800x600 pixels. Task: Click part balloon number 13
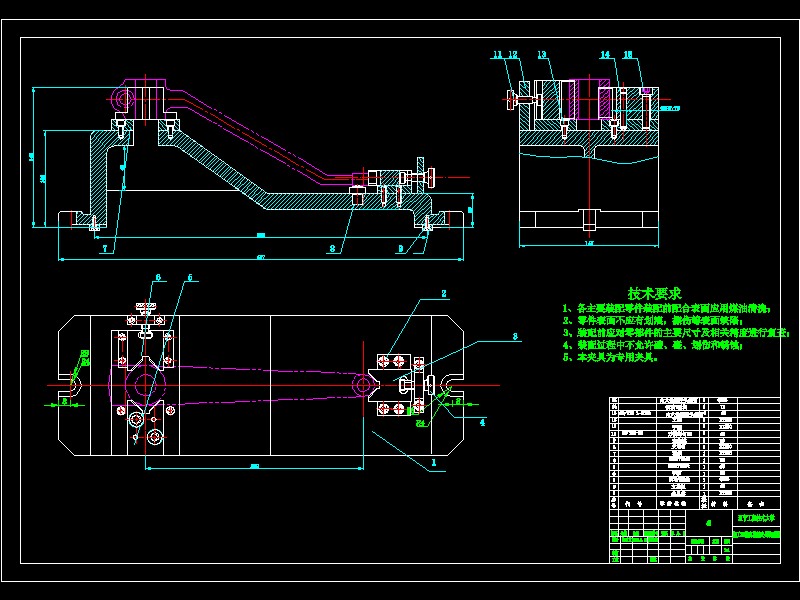pyautogui.click(x=542, y=55)
